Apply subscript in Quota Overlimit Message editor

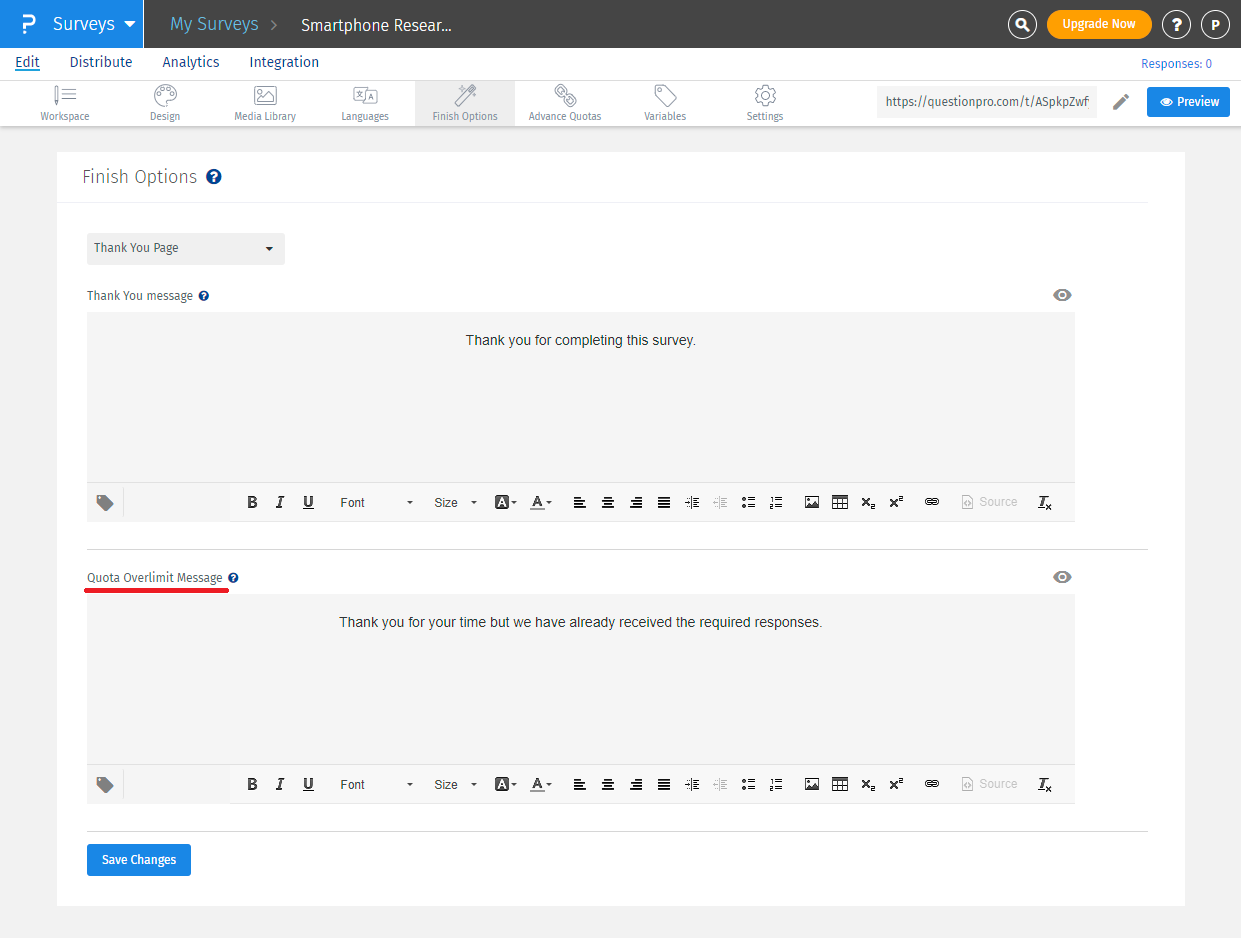coord(868,784)
